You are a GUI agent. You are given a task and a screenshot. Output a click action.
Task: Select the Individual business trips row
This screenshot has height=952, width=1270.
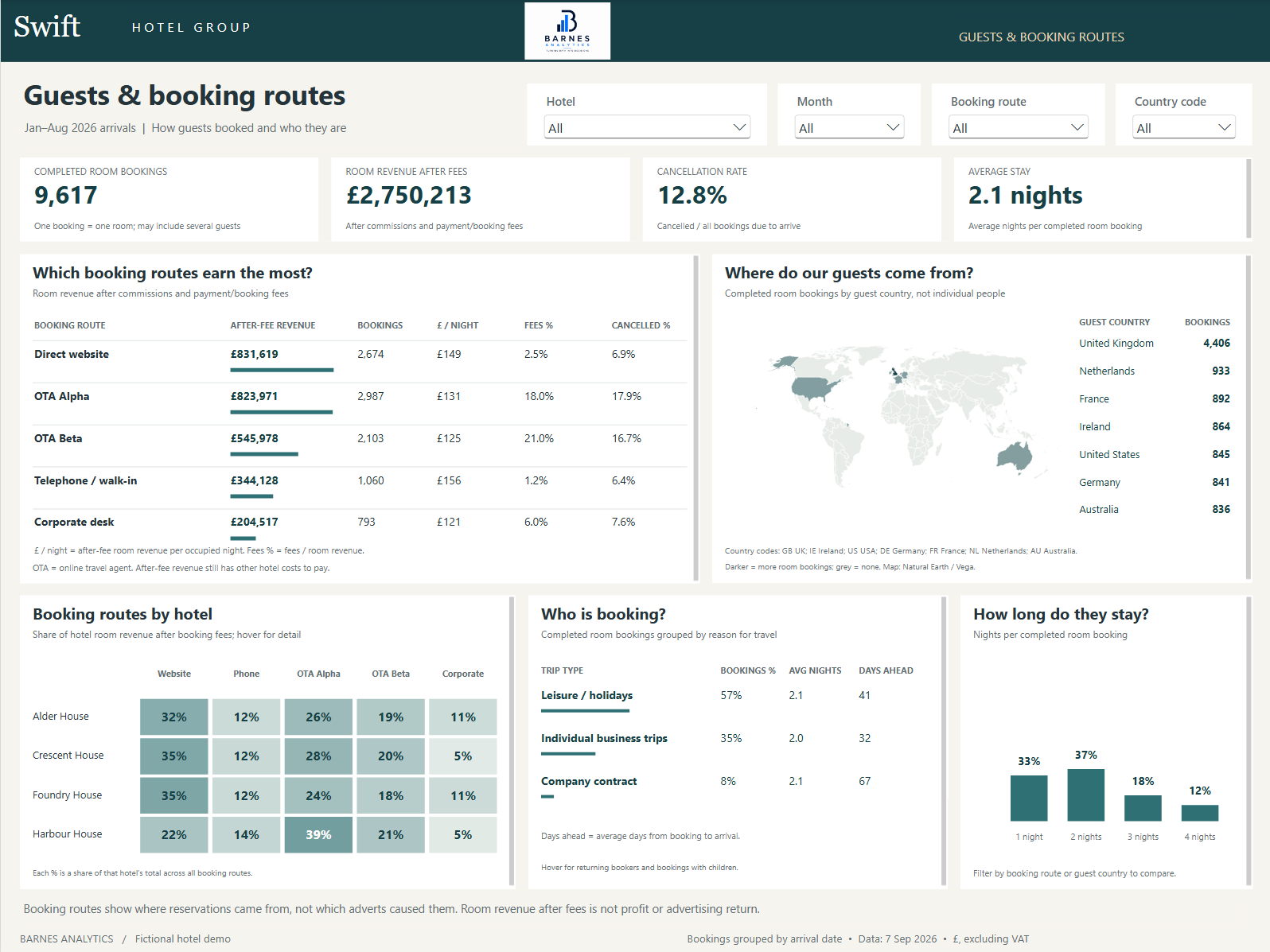604,738
